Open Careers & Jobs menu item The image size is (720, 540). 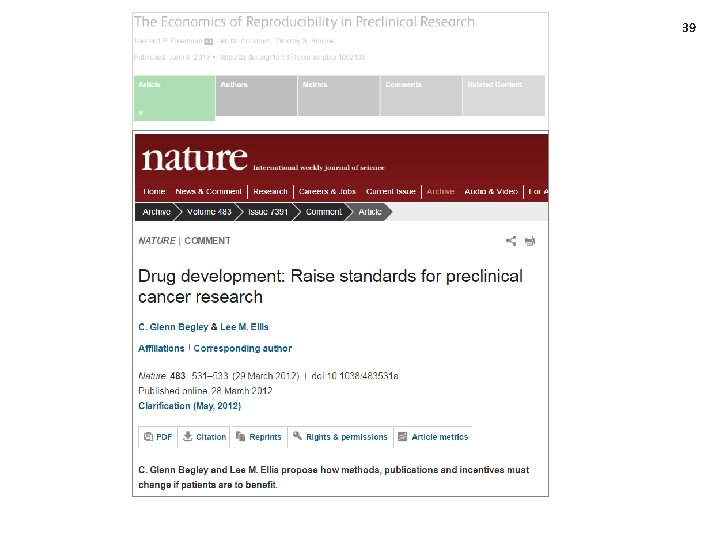point(327,191)
